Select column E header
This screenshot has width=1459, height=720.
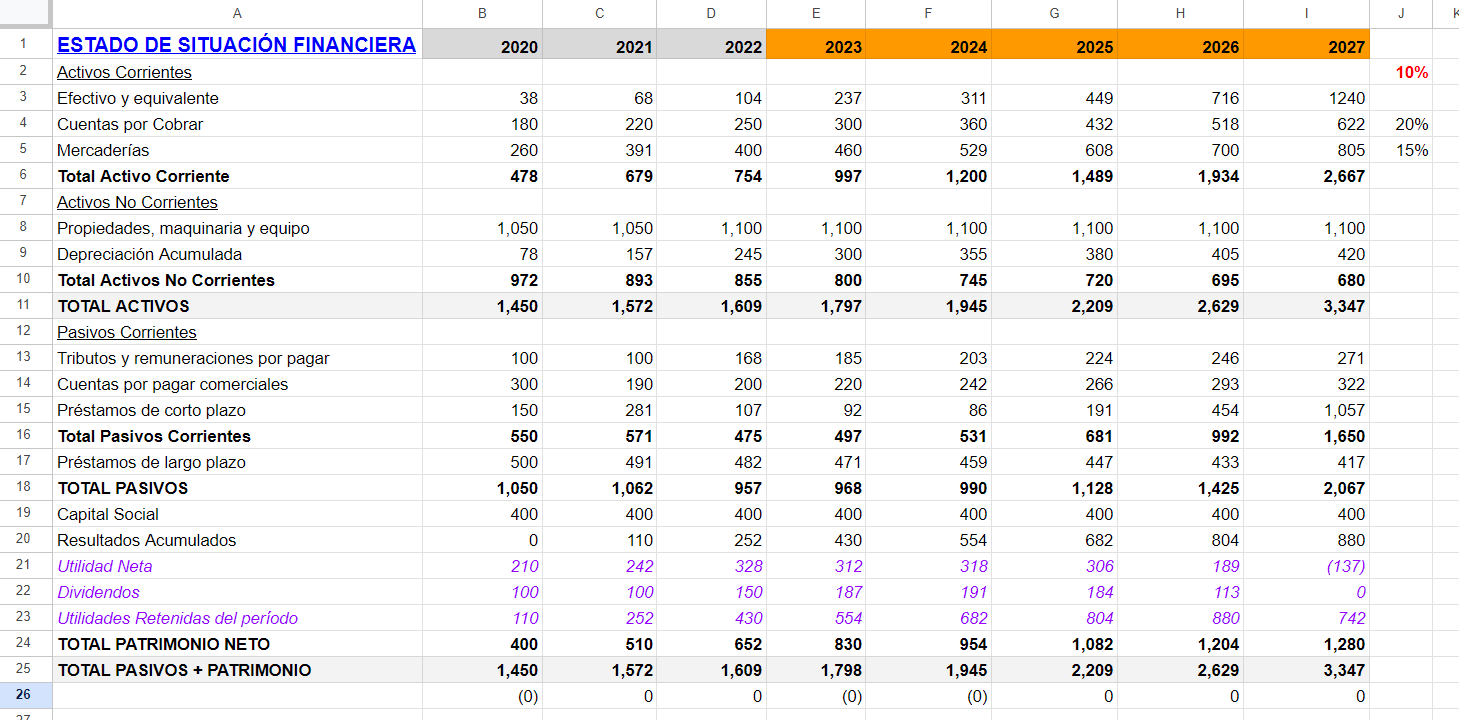[x=816, y=13]
